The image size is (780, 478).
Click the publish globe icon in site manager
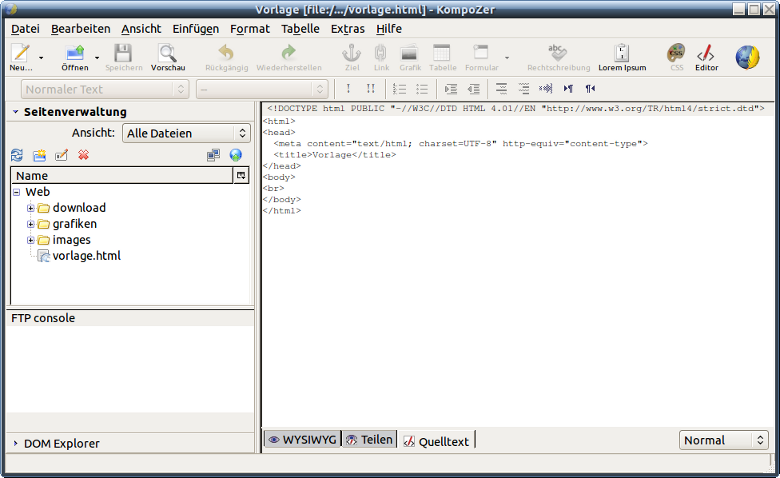pos(235,155)
